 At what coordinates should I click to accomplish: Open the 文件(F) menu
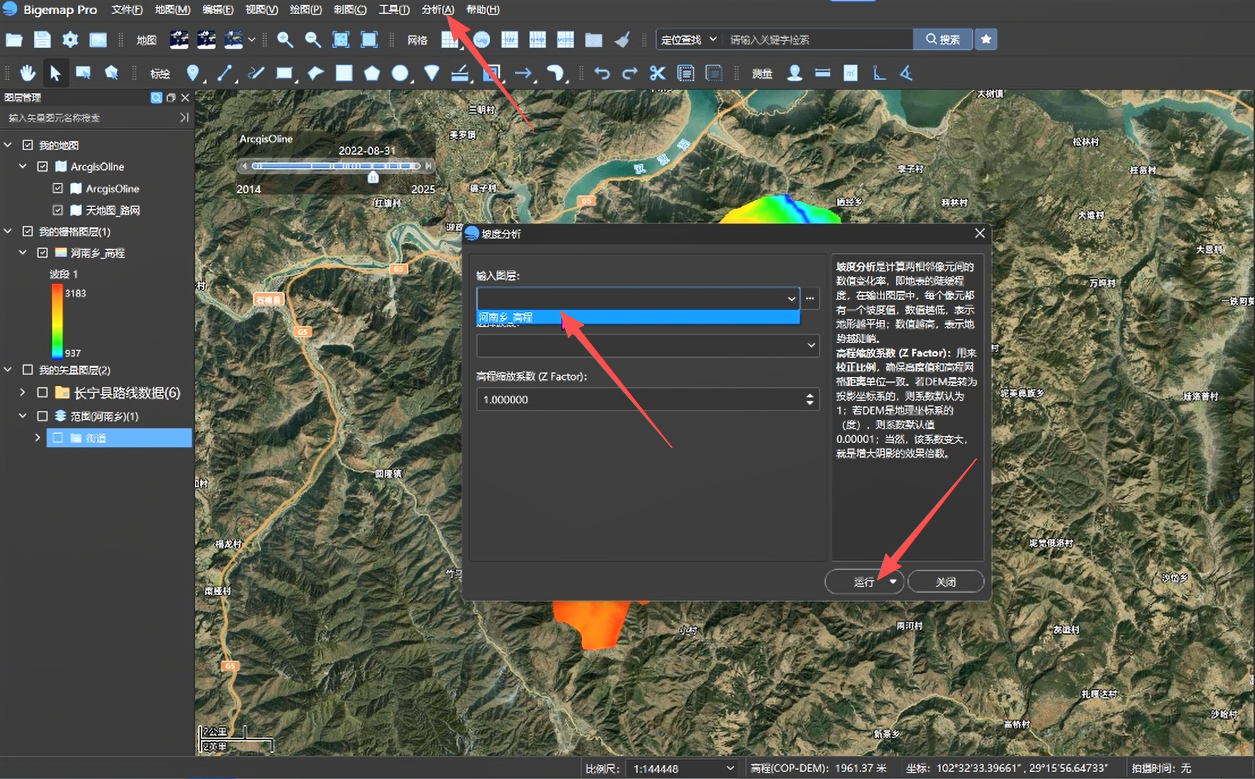[x=127, y=9]
